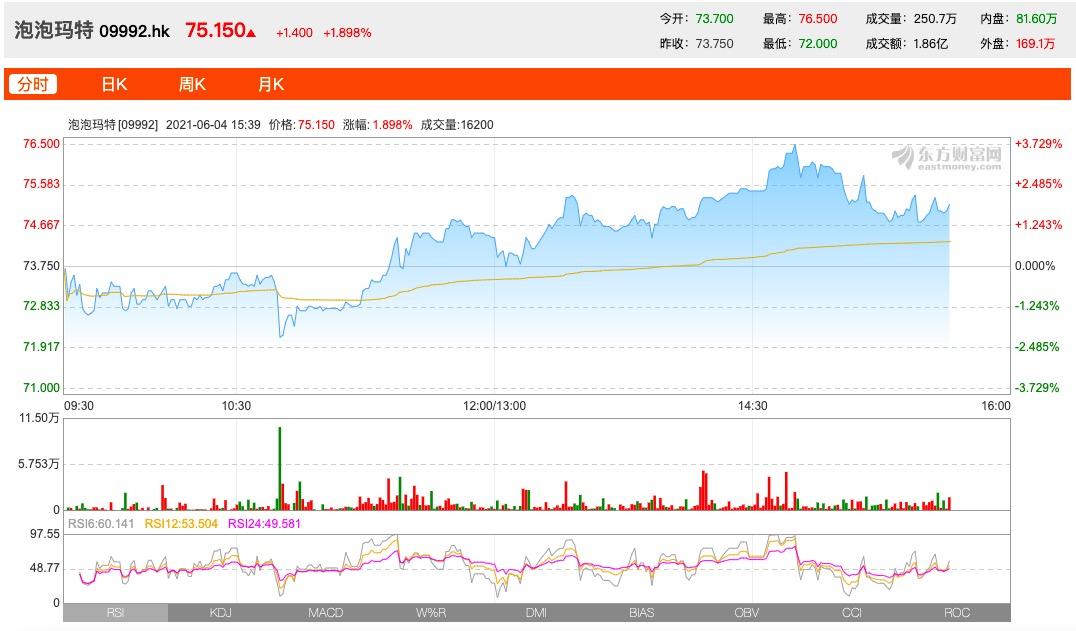Click the 成交额 value 1.86亿
Image resolution: width=1076 pixels, height=631 pixels.
pyautogui.click(x=931, y=43)
